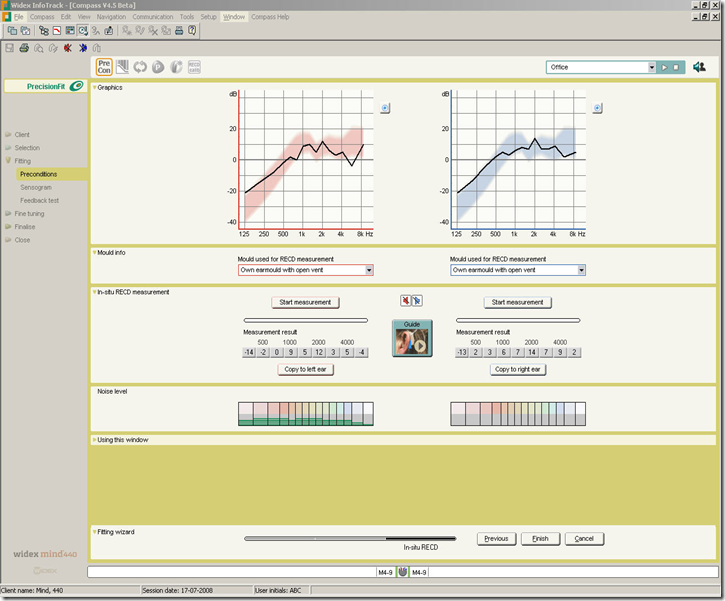Click the circular arrows refresh icon
The image size is (725, 601).
click(x=140, y=67)
